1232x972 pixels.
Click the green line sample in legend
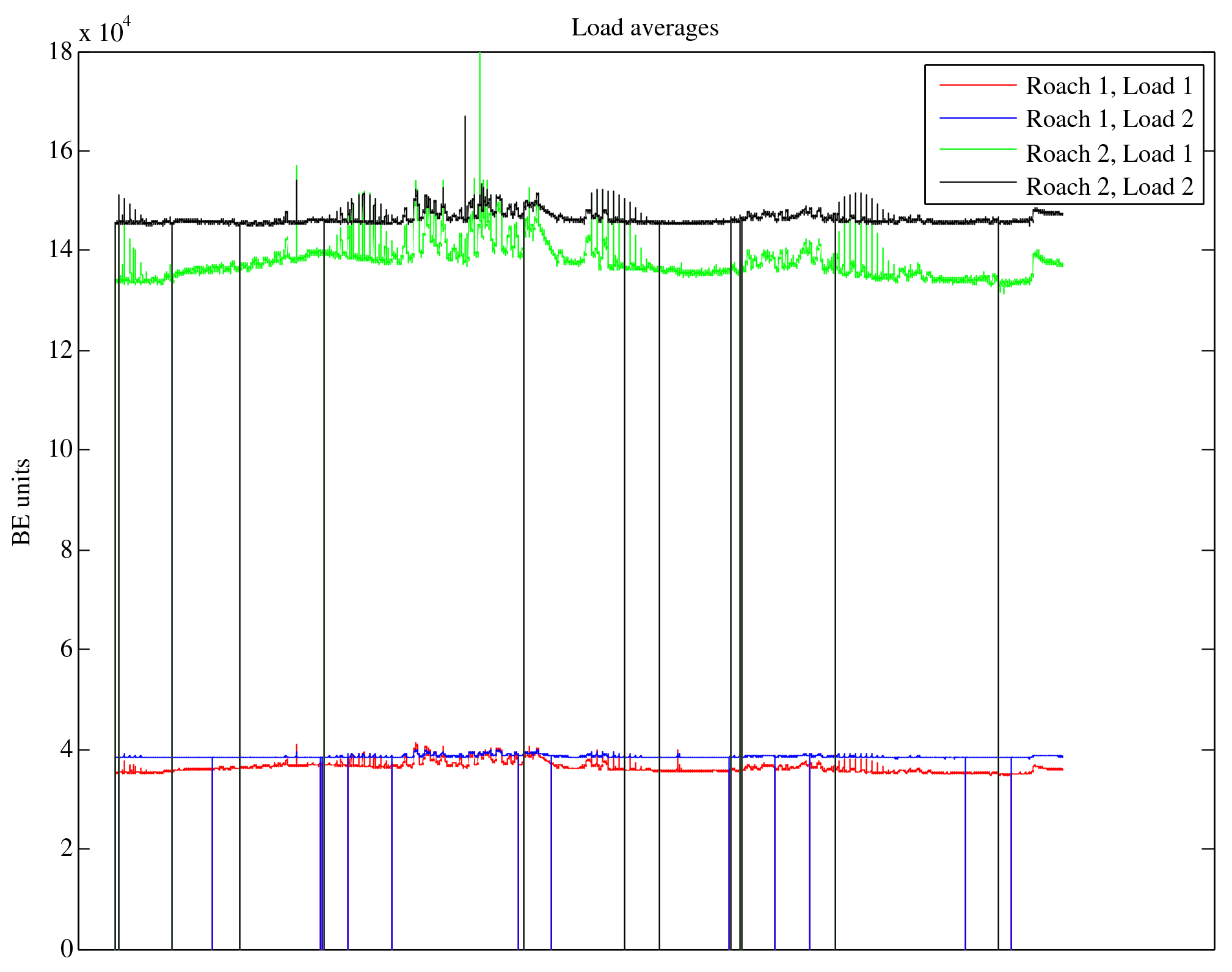tap(977, 150)
